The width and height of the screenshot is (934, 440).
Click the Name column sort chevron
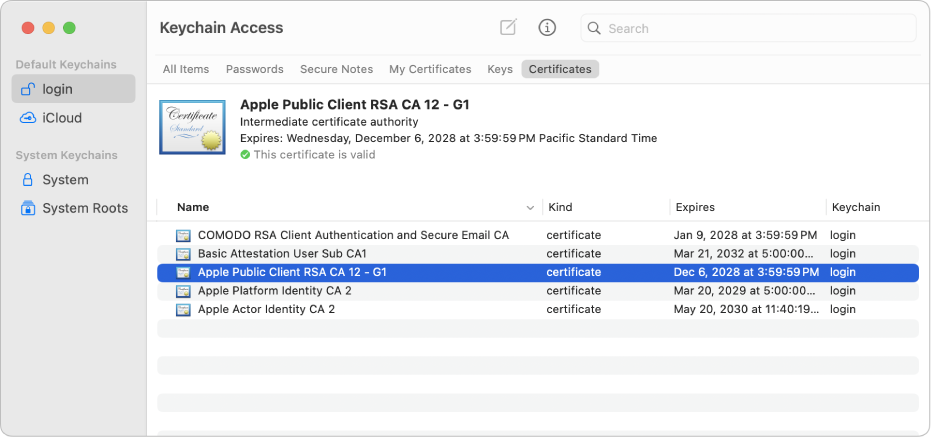530,208
